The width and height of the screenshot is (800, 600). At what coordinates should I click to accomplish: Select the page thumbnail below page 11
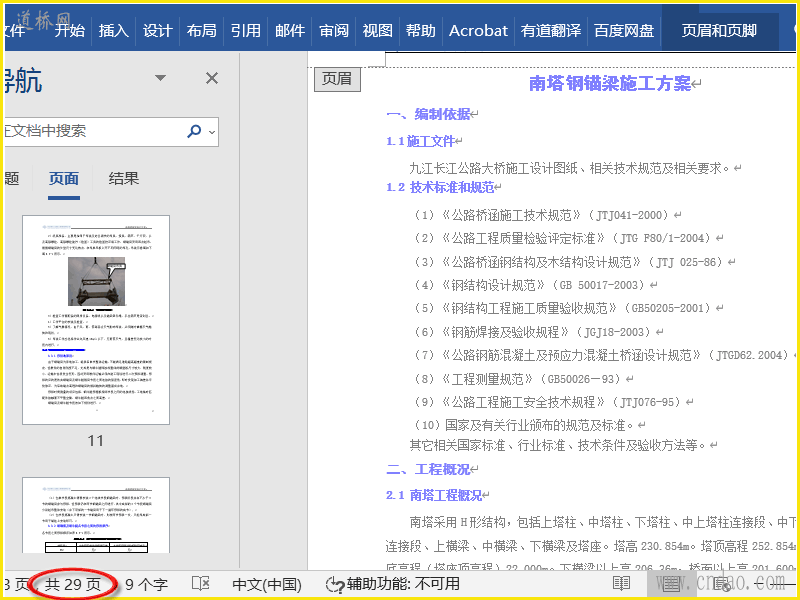pyautogui.click(x=96, y=515)
